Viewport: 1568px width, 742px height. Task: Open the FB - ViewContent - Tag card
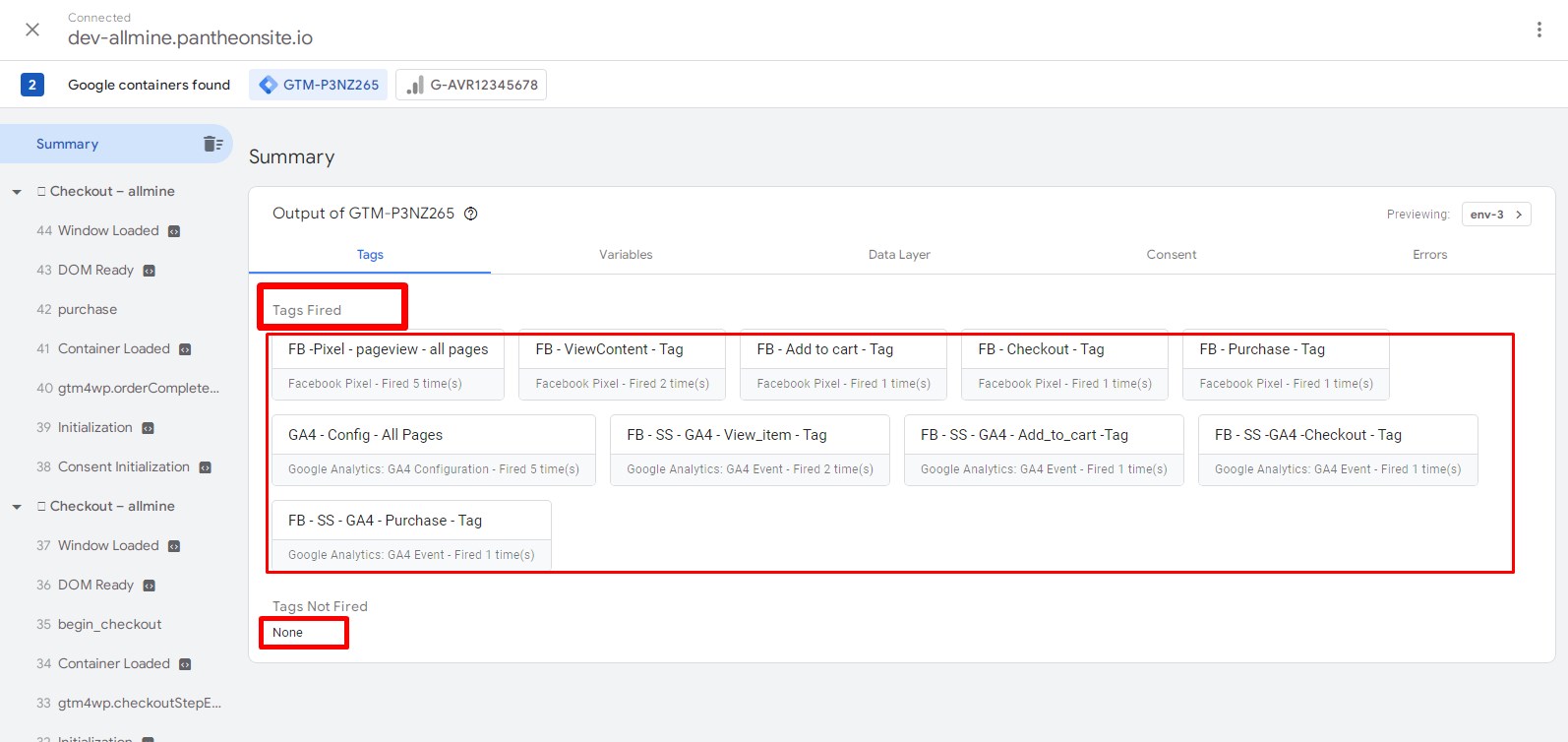pyautogui.click(x=622, y=365)
